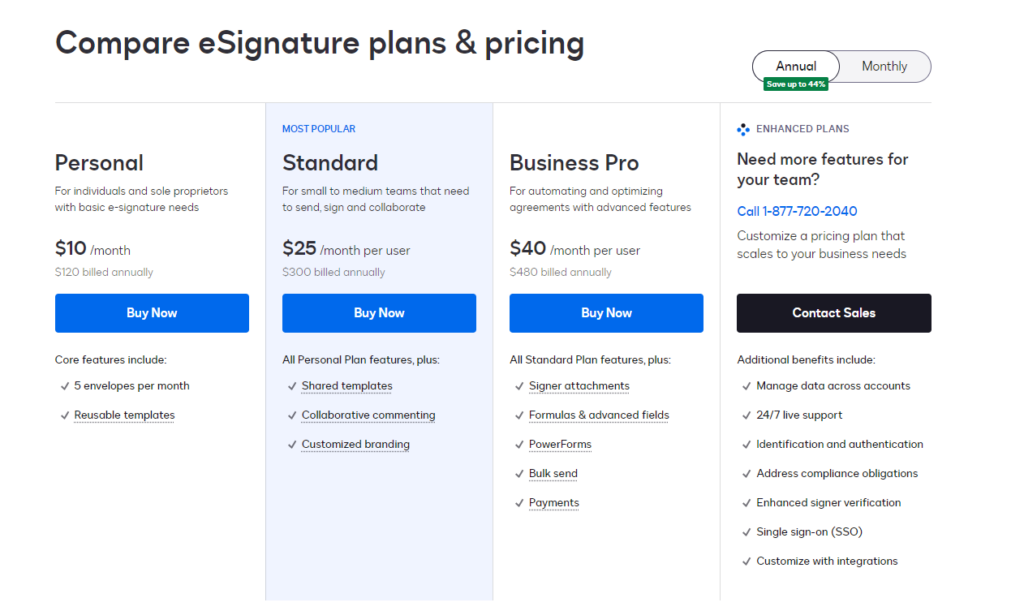The height and width of the screenshot is (611, 1024).
Task: Open the Customized branding link
Action: pos(355,444)
